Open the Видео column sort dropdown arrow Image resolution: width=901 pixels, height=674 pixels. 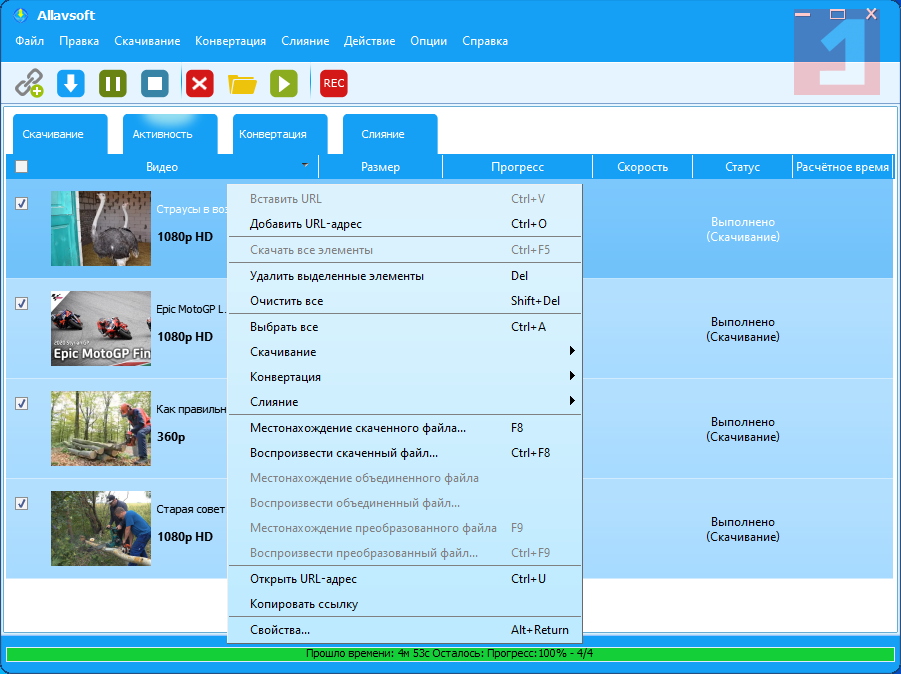point(305,165)
